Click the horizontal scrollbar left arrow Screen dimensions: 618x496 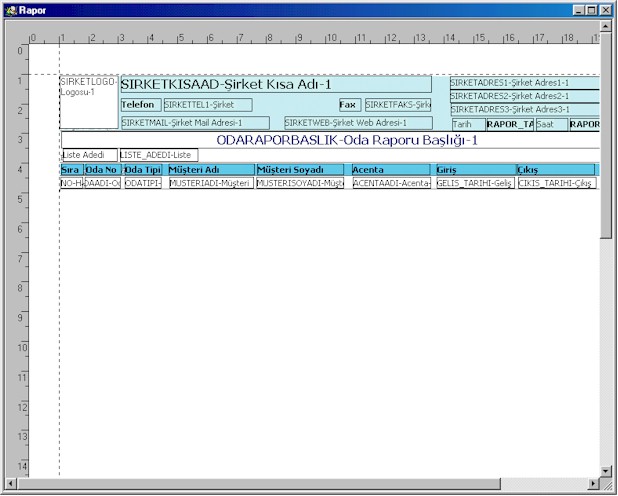click(9, 485)
